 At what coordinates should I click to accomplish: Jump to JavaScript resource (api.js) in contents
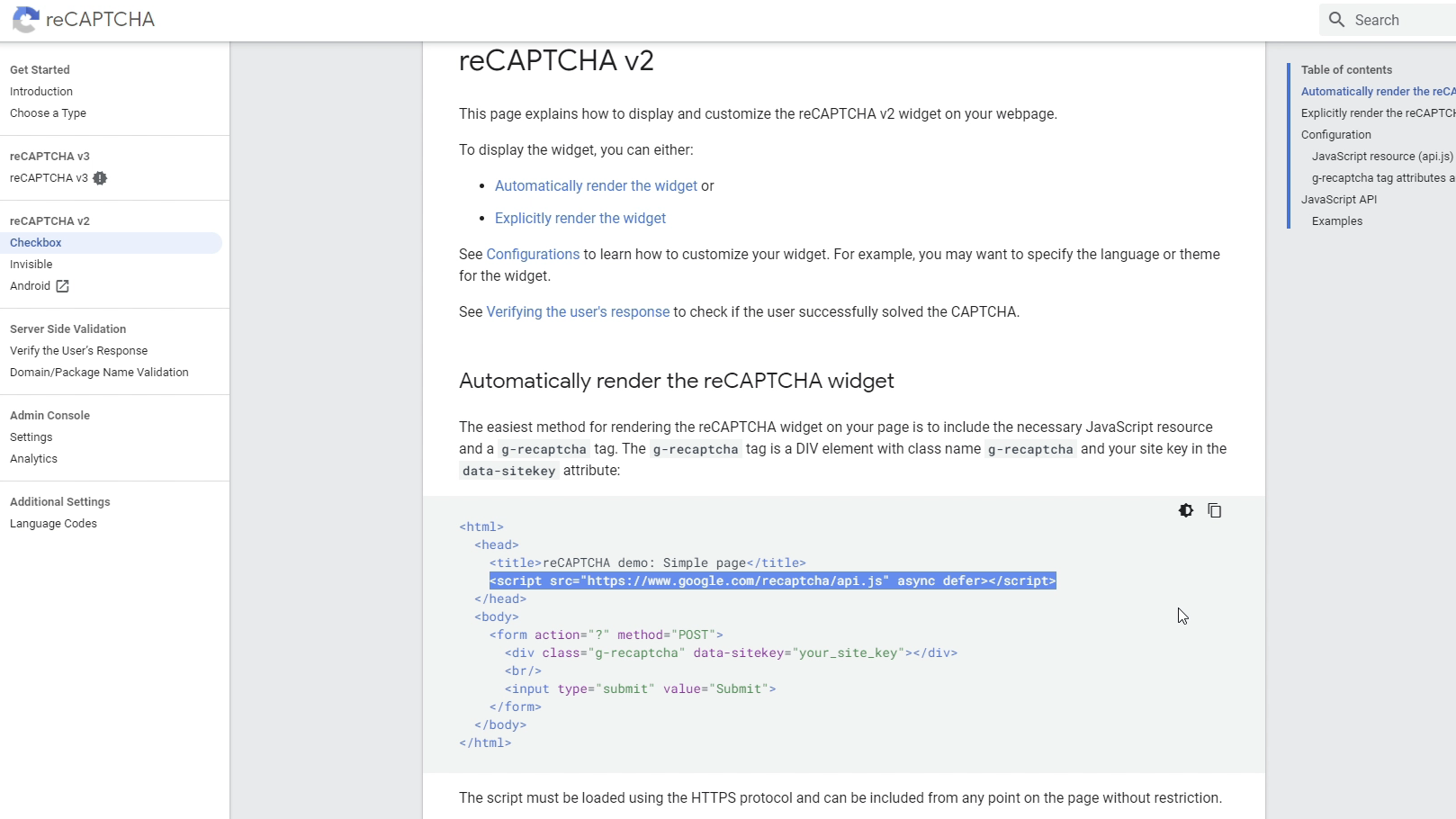[1382, 157]
